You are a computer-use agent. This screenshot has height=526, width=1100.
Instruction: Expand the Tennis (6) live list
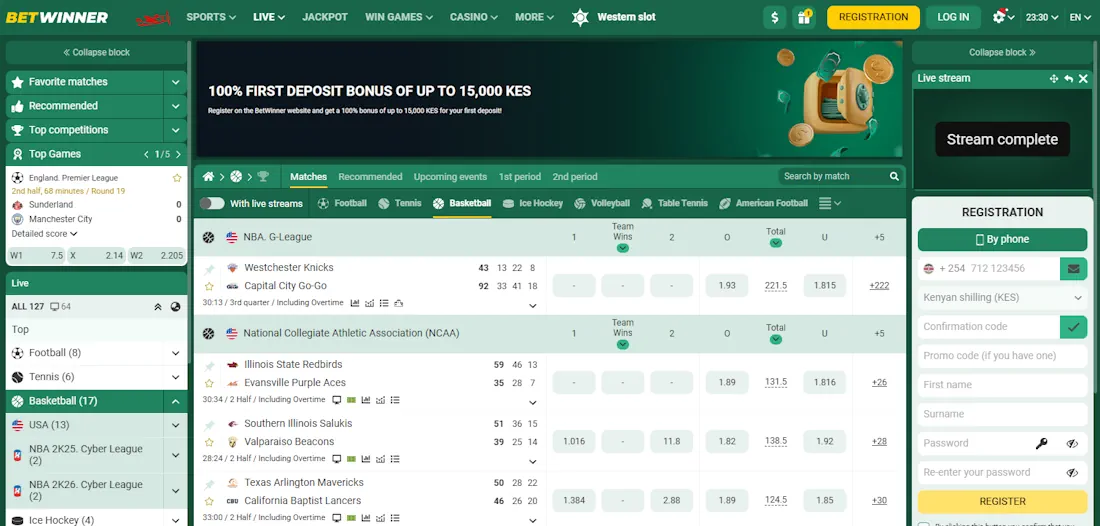(x=175, y=377)
